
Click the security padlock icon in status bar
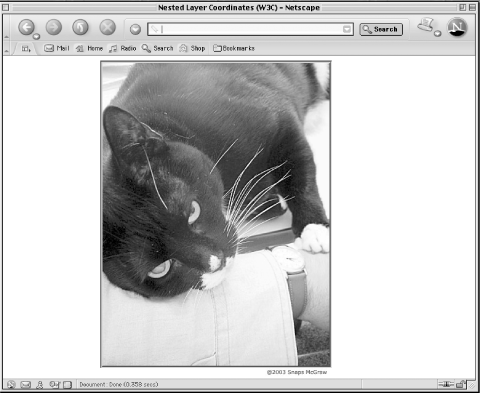pyautogui.click(x=460, y=384)
